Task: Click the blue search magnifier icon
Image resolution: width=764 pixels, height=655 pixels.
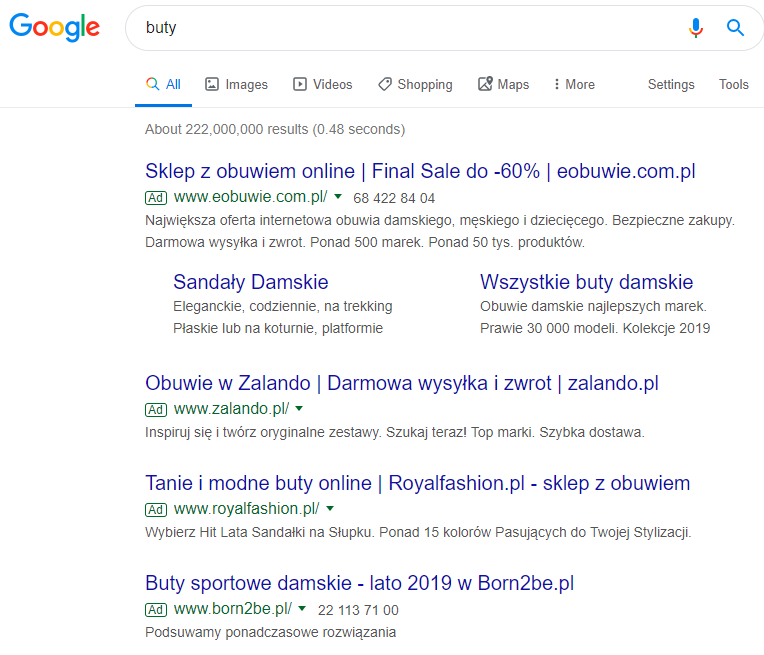Action: click(x=735, y=28)
